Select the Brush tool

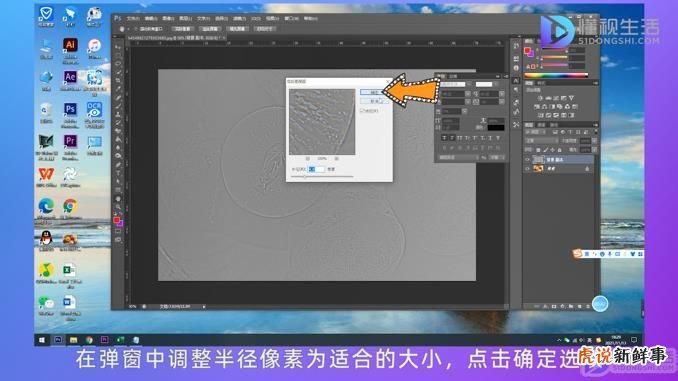(x=118, y=106)
